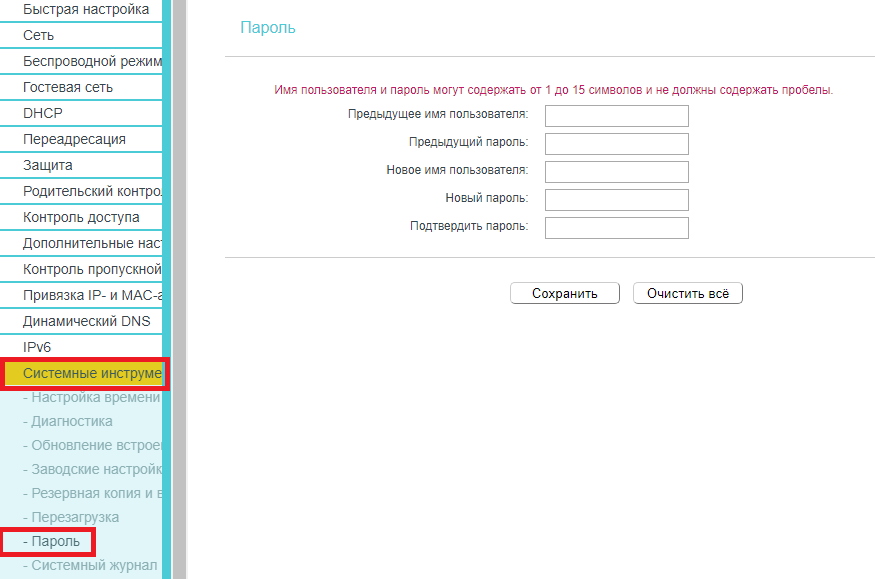This screenshot has width=875, height=579.
Task: Select the Новое имя пользователя field
Action: 616,172
